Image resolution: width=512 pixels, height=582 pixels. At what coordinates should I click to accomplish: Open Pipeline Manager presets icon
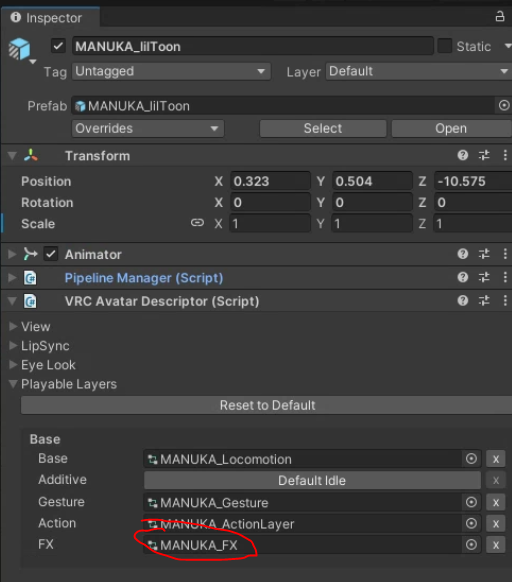pos(484,277)
